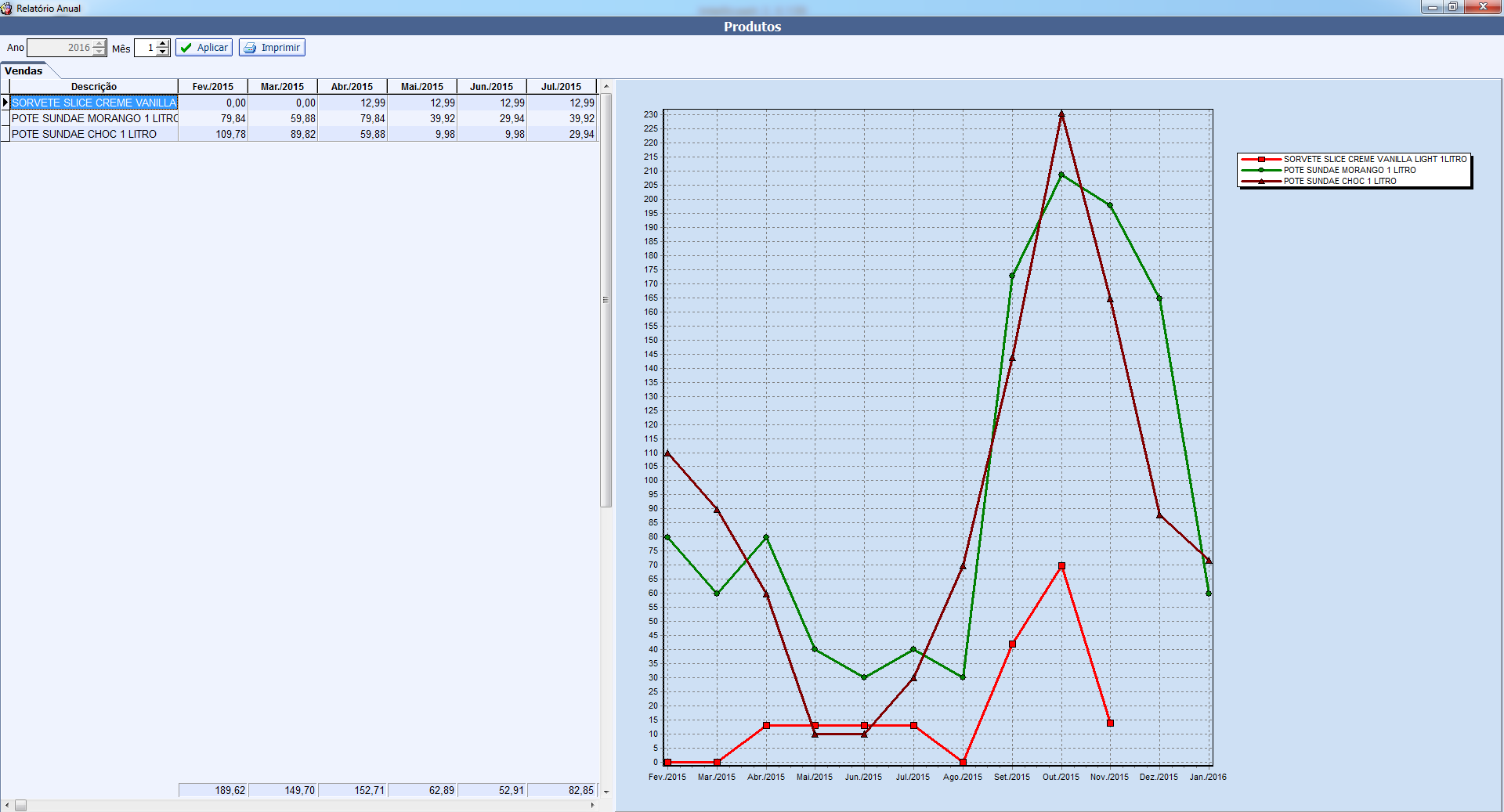Decrease the Ano value with down arrow
The width and height of the screenshot is (1504, 812).
coord(99,52)
